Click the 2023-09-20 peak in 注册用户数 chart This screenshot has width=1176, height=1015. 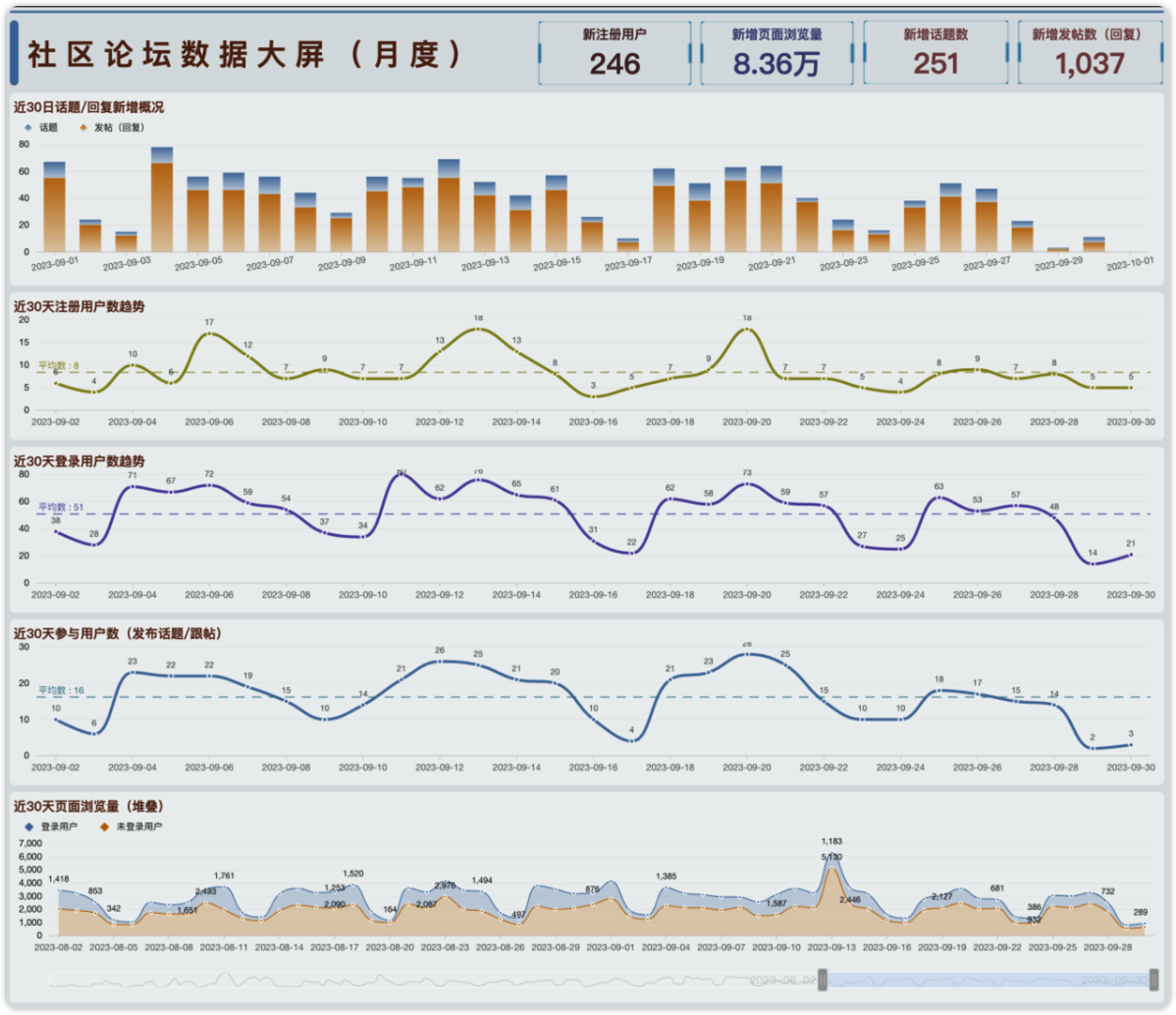[747, 329]
